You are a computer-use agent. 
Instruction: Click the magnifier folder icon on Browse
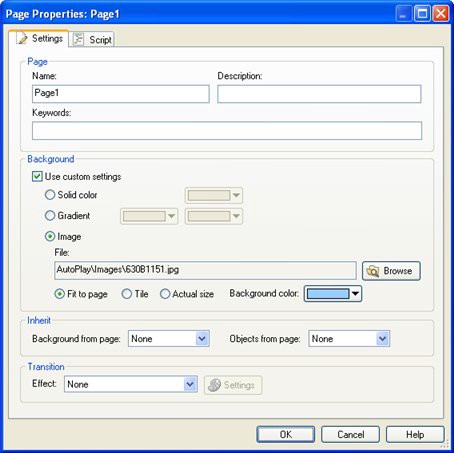coord(373,271)
